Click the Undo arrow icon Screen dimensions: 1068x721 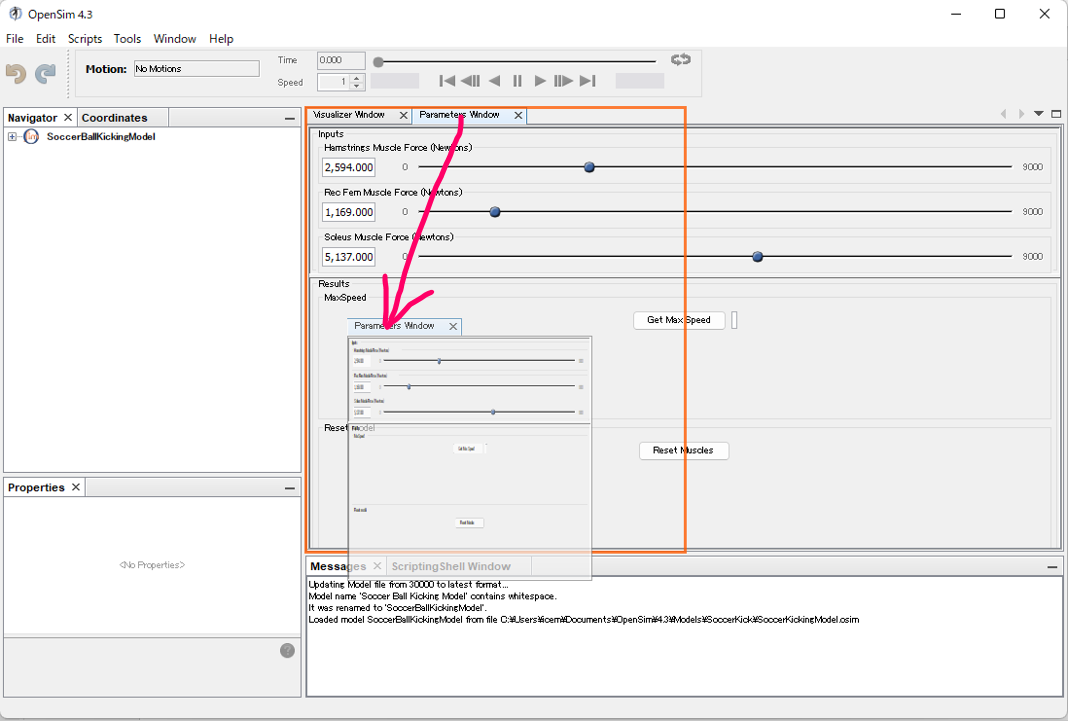pyautogui.click(x=16, y=74)
